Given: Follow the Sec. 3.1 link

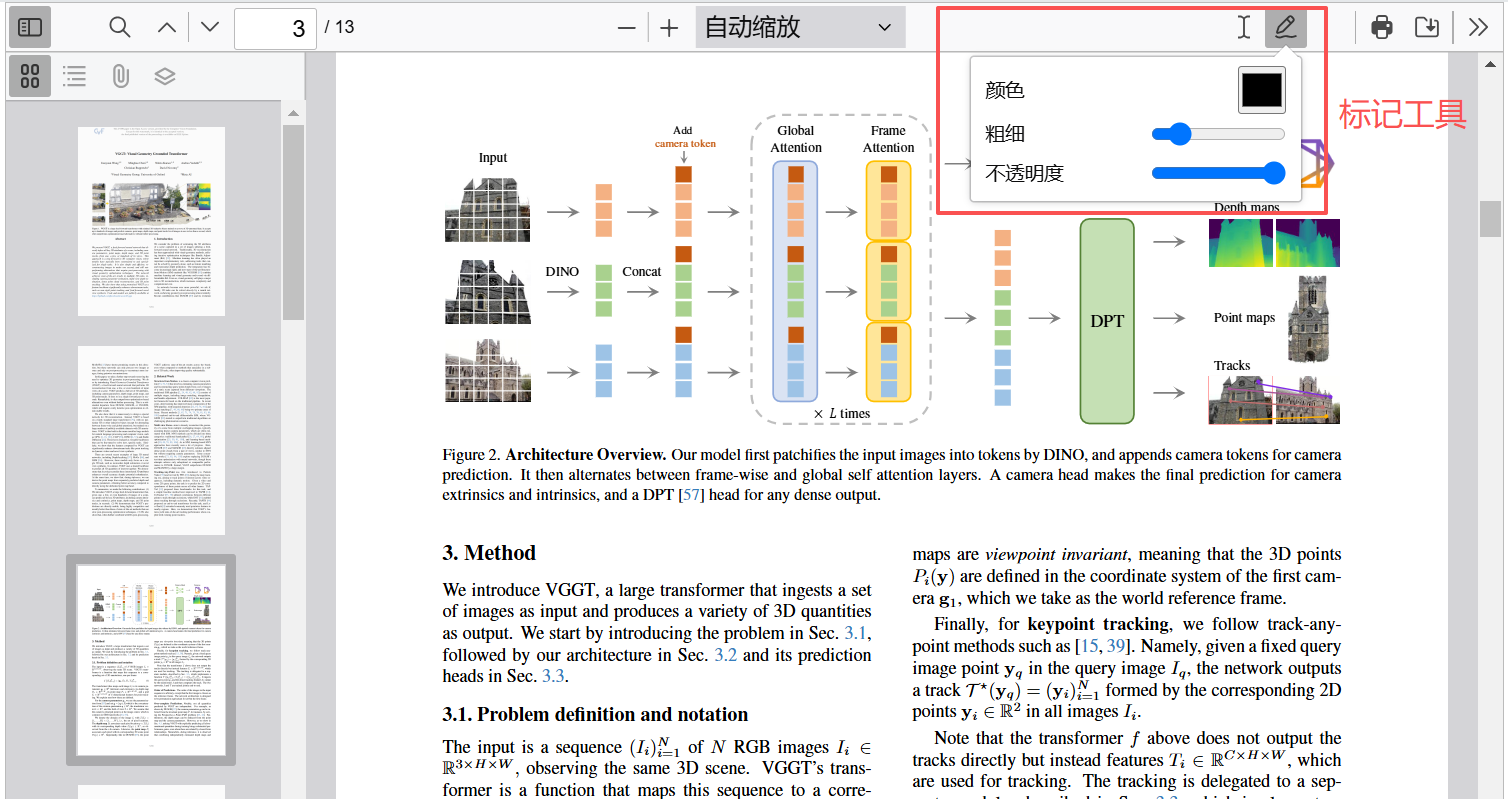Looking at the screenshot, I should point(856,633).
